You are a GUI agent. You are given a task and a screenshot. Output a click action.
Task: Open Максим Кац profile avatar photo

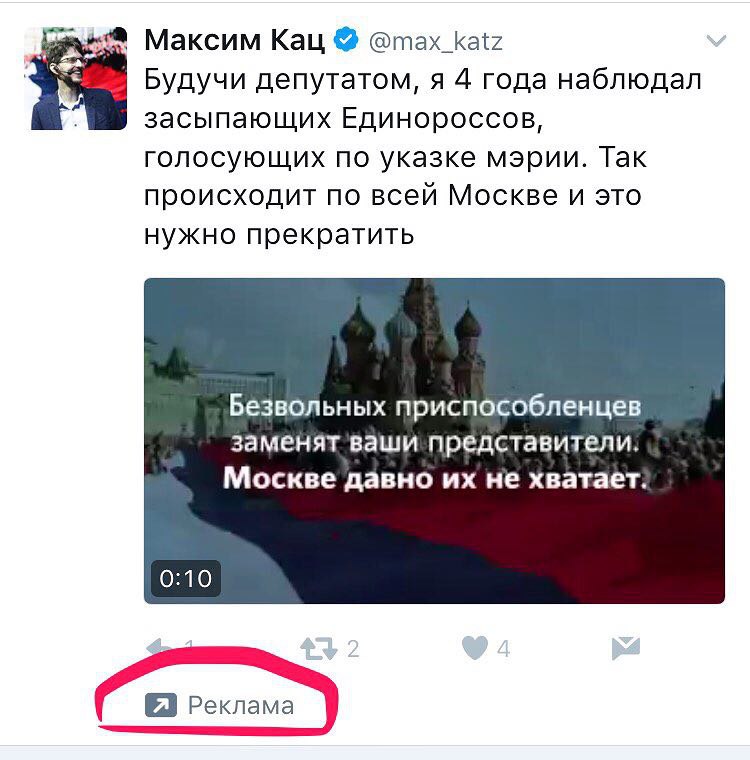tap(76, 78)
